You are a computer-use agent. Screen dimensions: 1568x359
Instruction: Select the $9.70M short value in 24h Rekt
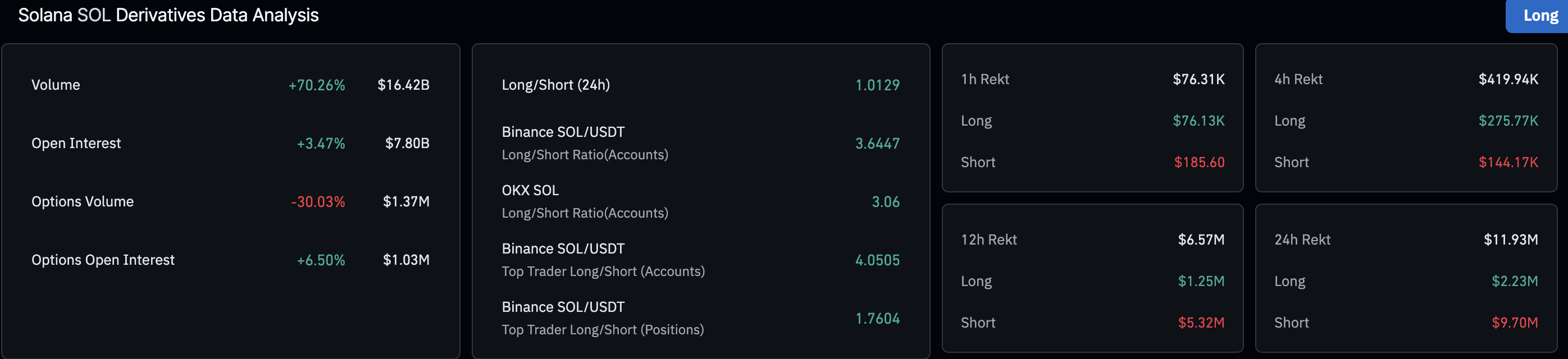[1514, 323]
